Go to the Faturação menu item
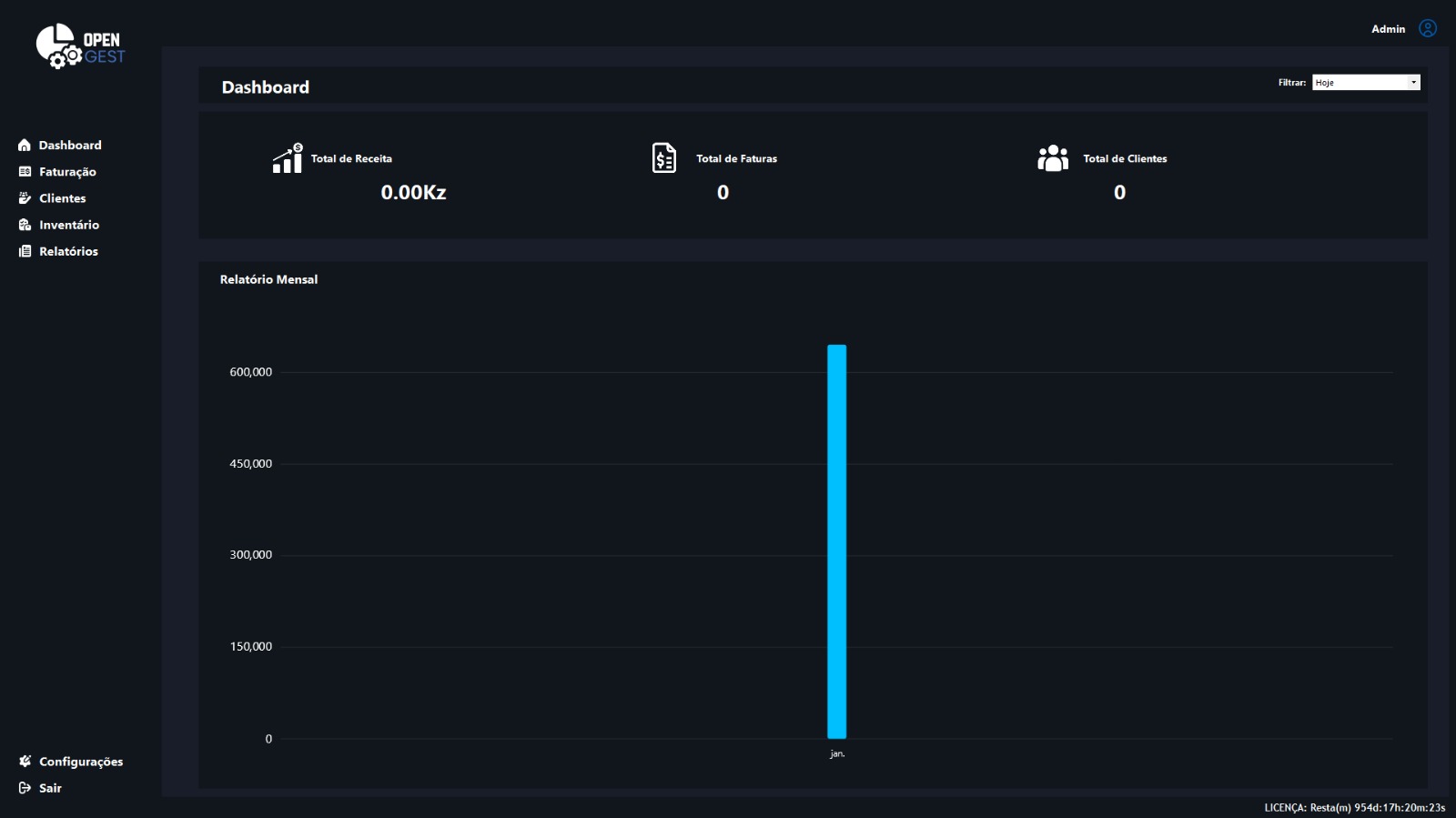Image resolution: width=1456 pixels, height=818 pixels. point(67,172)
